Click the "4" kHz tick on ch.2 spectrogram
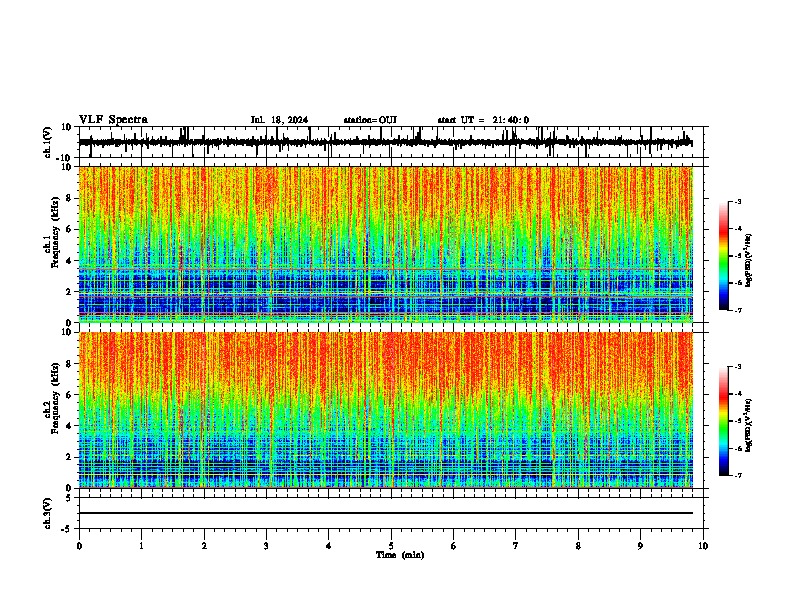 click(x=69, y=426)
